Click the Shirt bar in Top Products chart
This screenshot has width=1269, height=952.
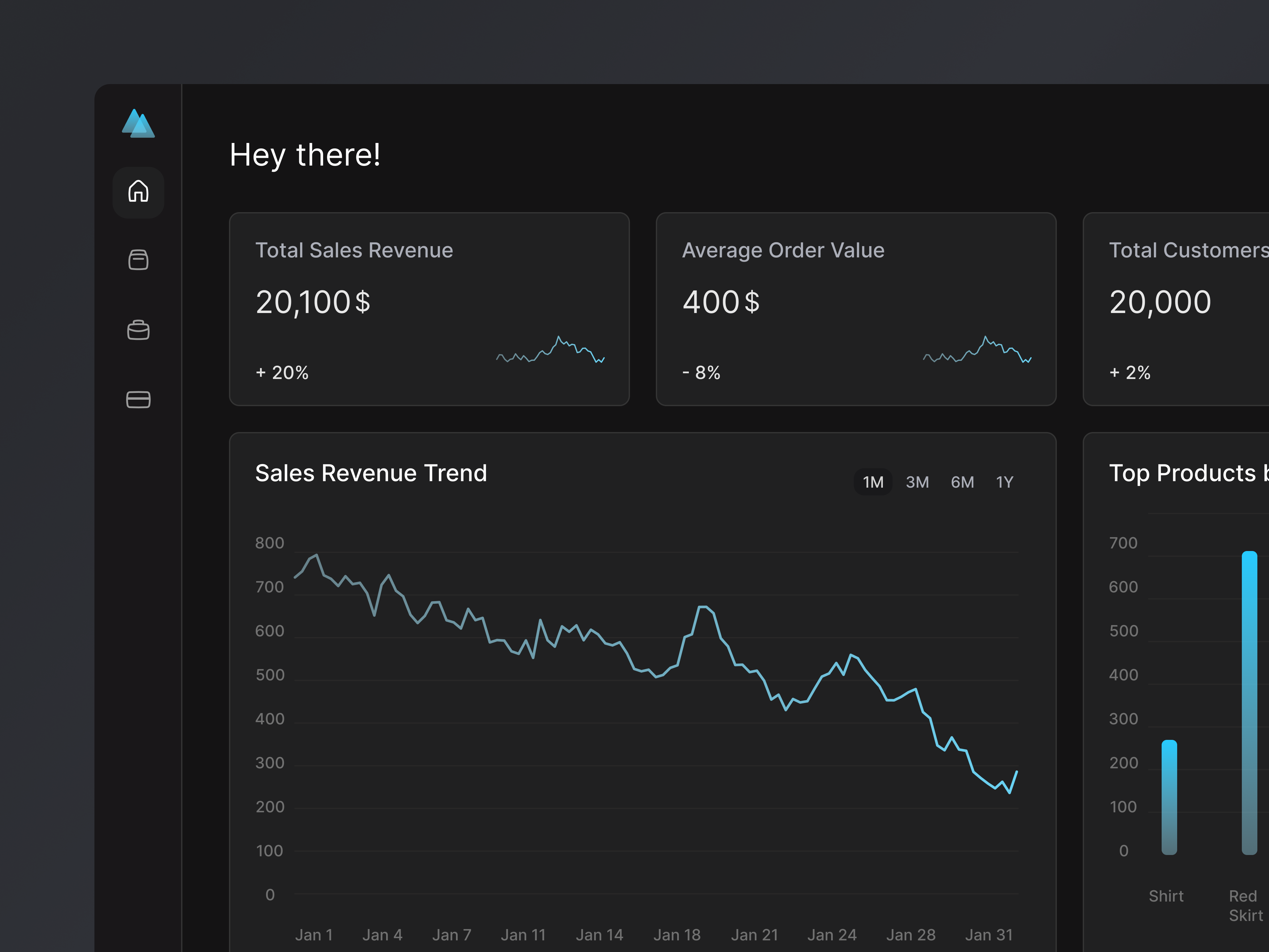pyautogui.click(x=1169, y=797)
